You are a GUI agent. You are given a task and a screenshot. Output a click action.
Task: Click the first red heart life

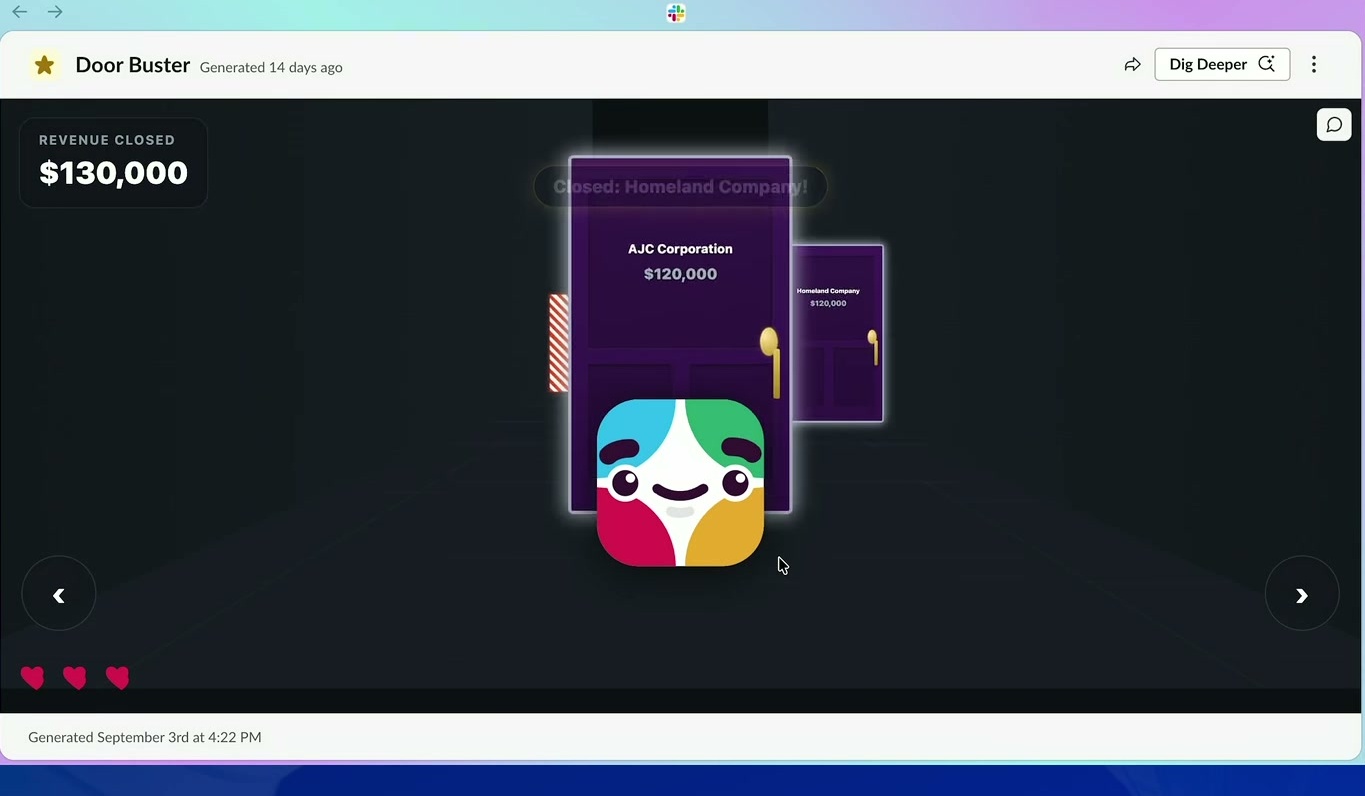33,678
